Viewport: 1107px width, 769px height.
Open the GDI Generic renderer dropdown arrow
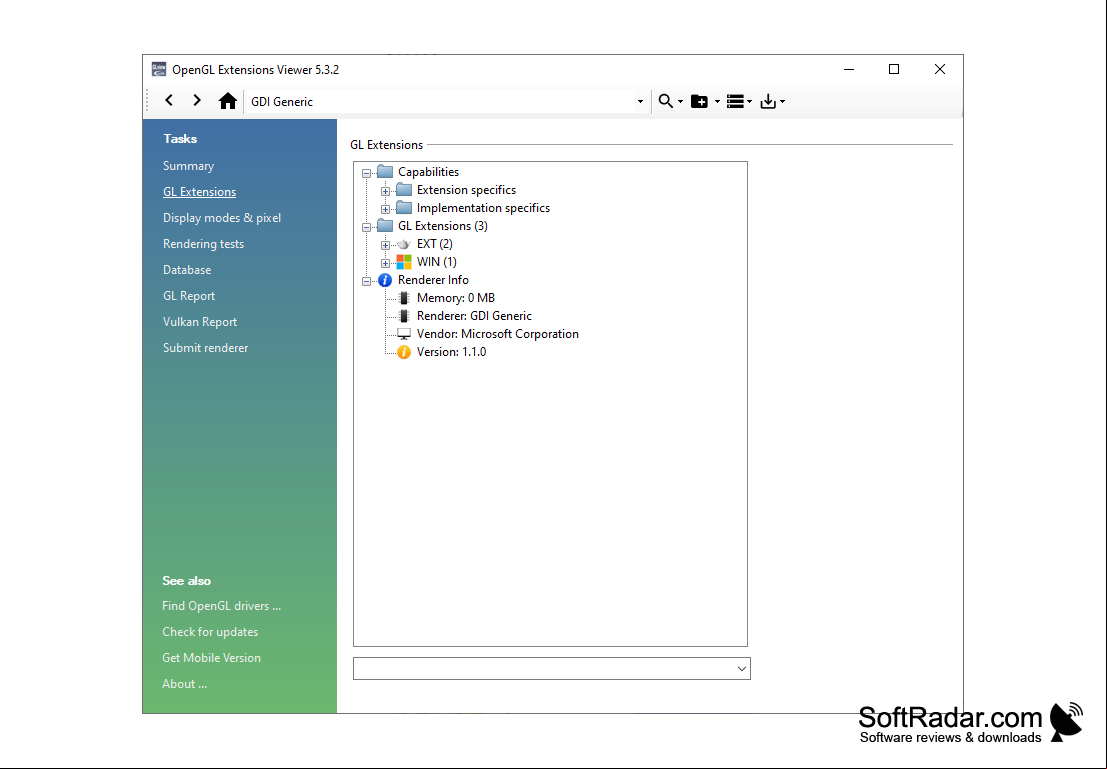[640, 102]
